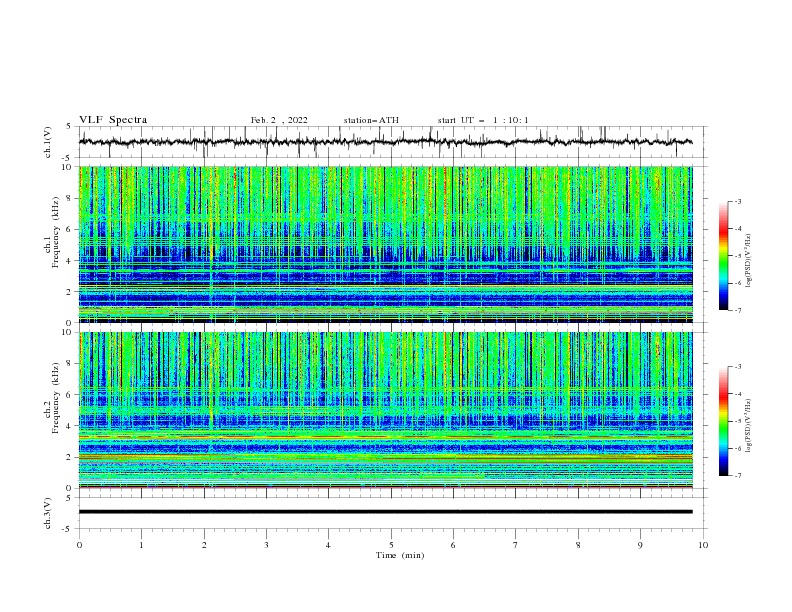This screenshot has height=612, width=792.
Task: Click the "7" tick label on the Time axis
Action: (x=516, y=545)
